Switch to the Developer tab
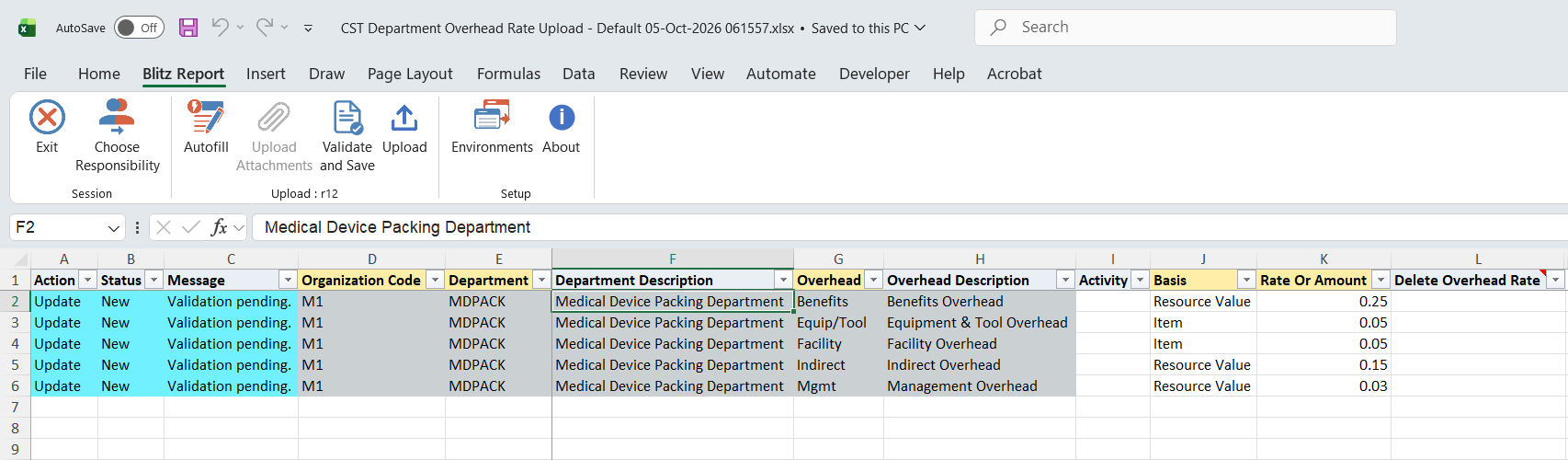The width and height of the screenshot is (1568, 460). [874, 74]
